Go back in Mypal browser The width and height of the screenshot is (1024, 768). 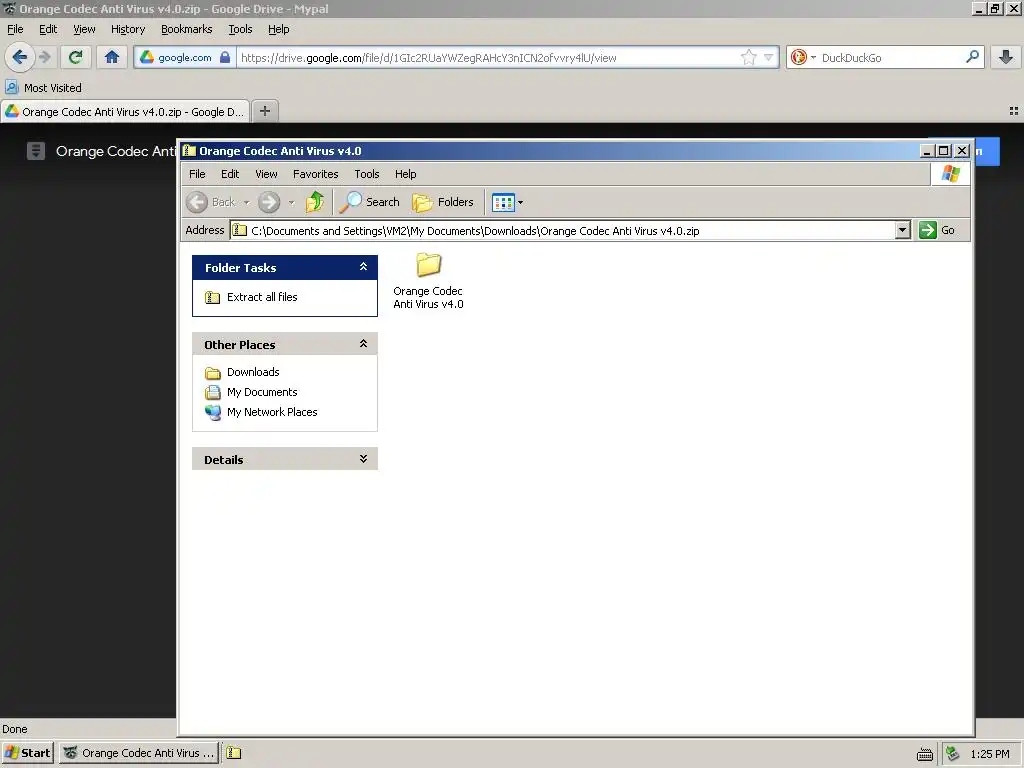20,57
